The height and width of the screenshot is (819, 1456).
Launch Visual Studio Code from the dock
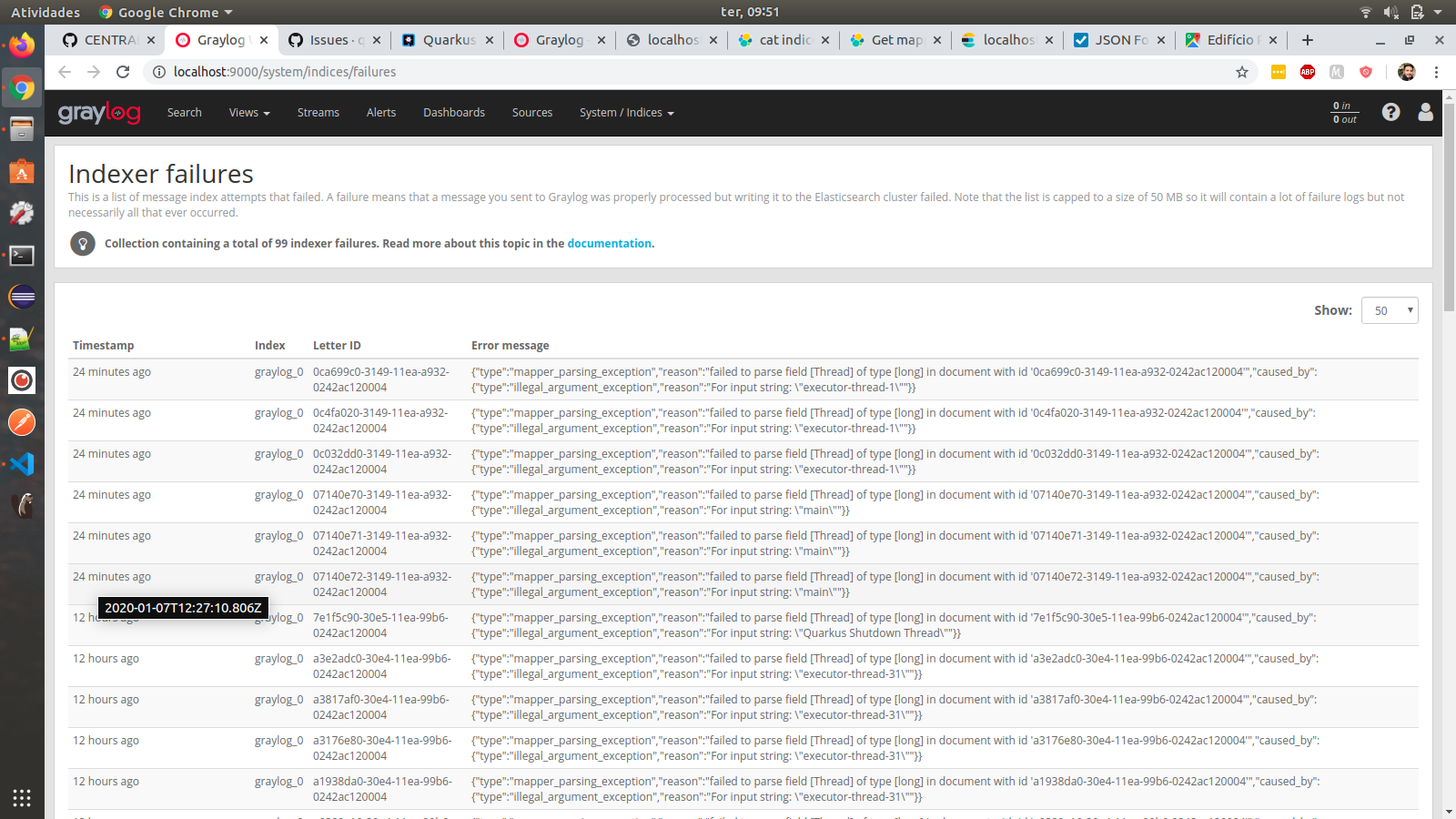[21, 464]
